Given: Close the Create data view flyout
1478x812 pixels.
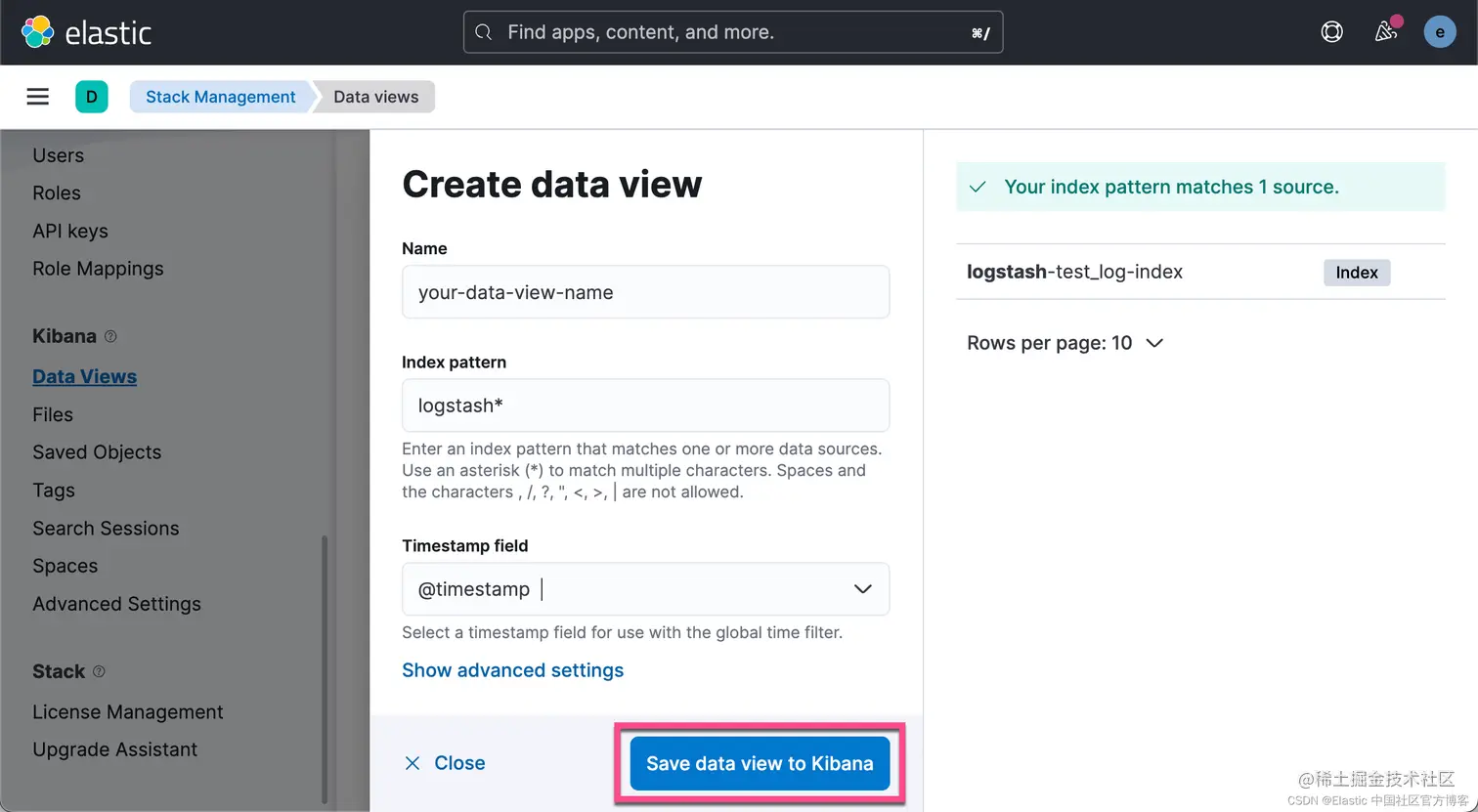Looking at the screenshot, I should (x=445, y=763).
